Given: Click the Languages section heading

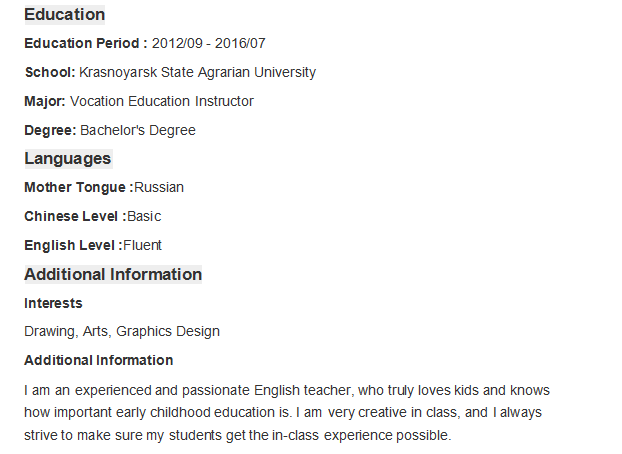Looking at the screenshot, I should 68,159.
